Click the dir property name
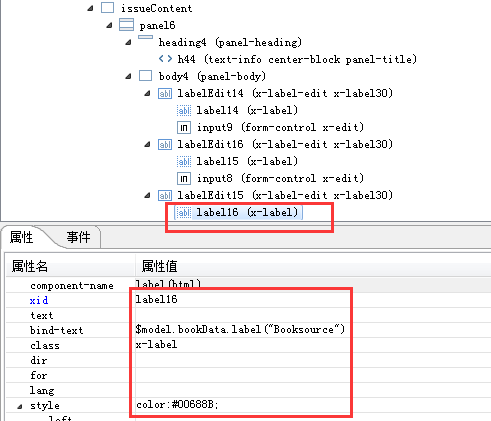Screen dimensions: 491x421 (39, 360)
